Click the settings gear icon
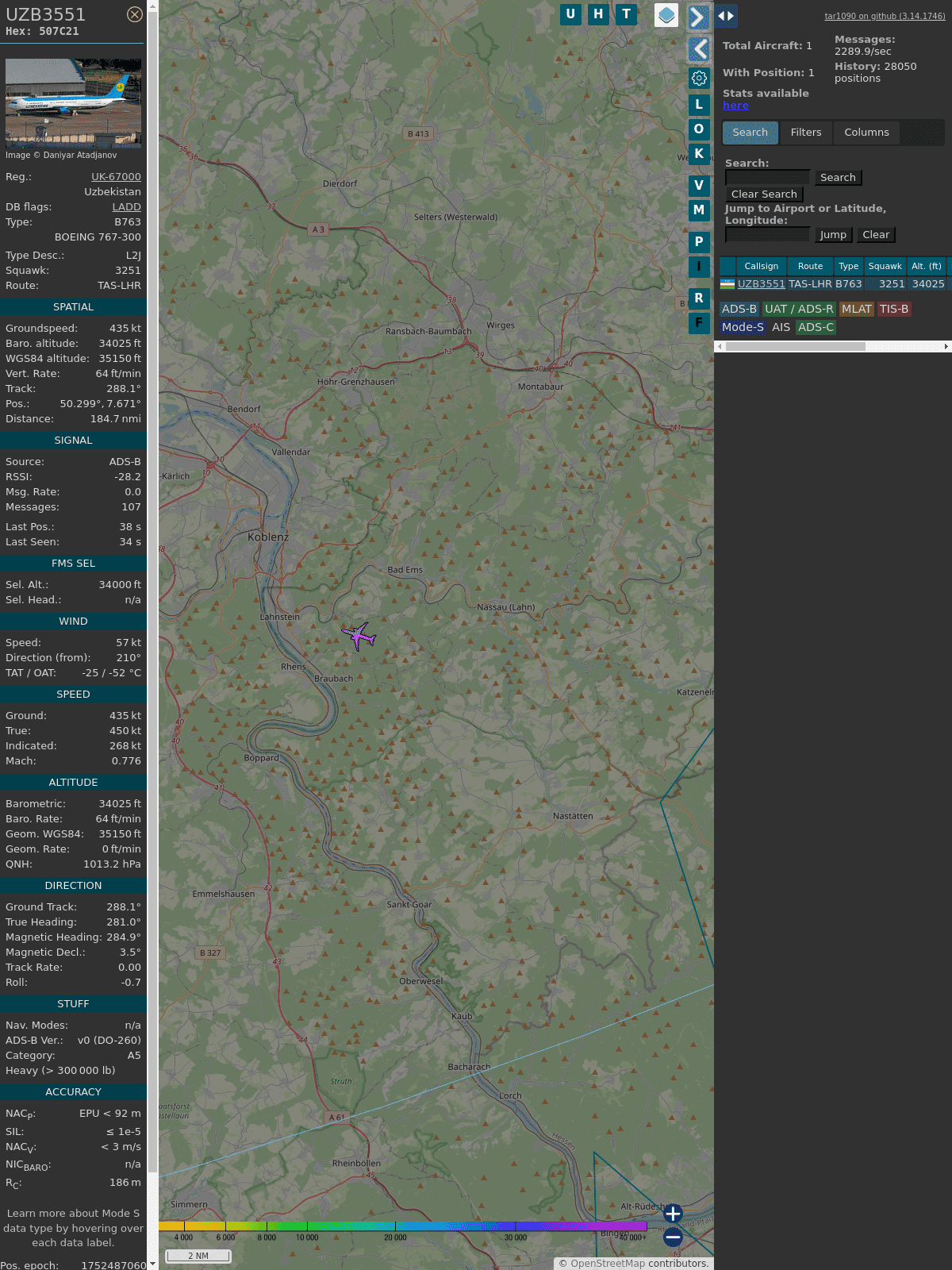The image size is (952, 1270). (x=699, y=78)
